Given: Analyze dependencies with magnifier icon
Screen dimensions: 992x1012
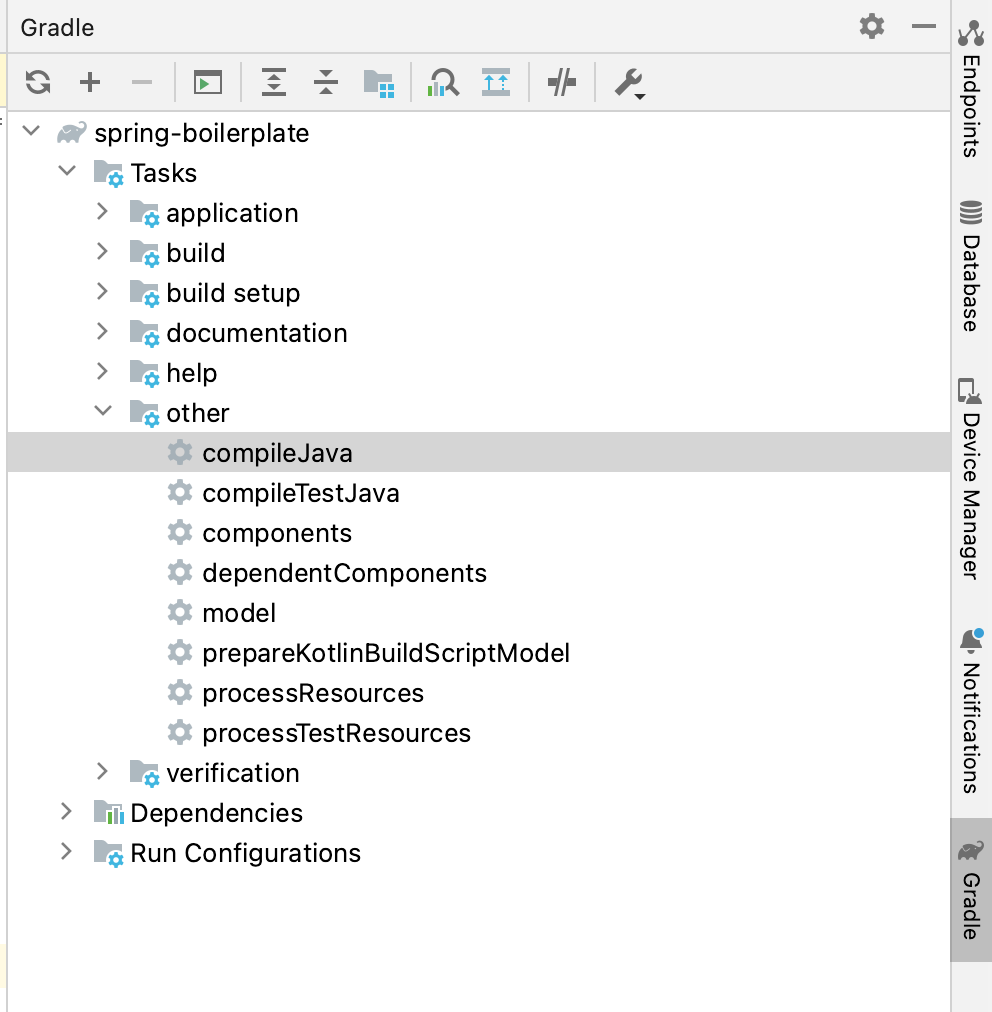Looking at the screenshot, I should [x=443, y=83].
